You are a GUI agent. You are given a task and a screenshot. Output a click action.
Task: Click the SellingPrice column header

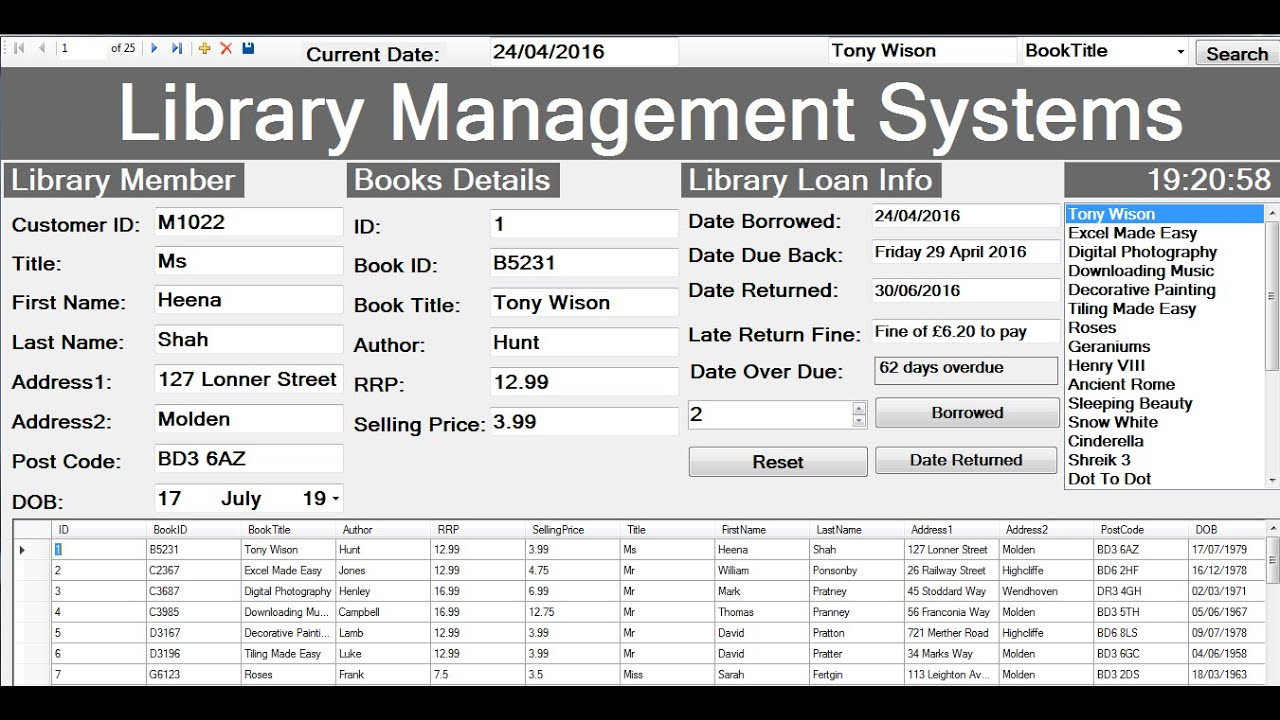click(573, 530)
